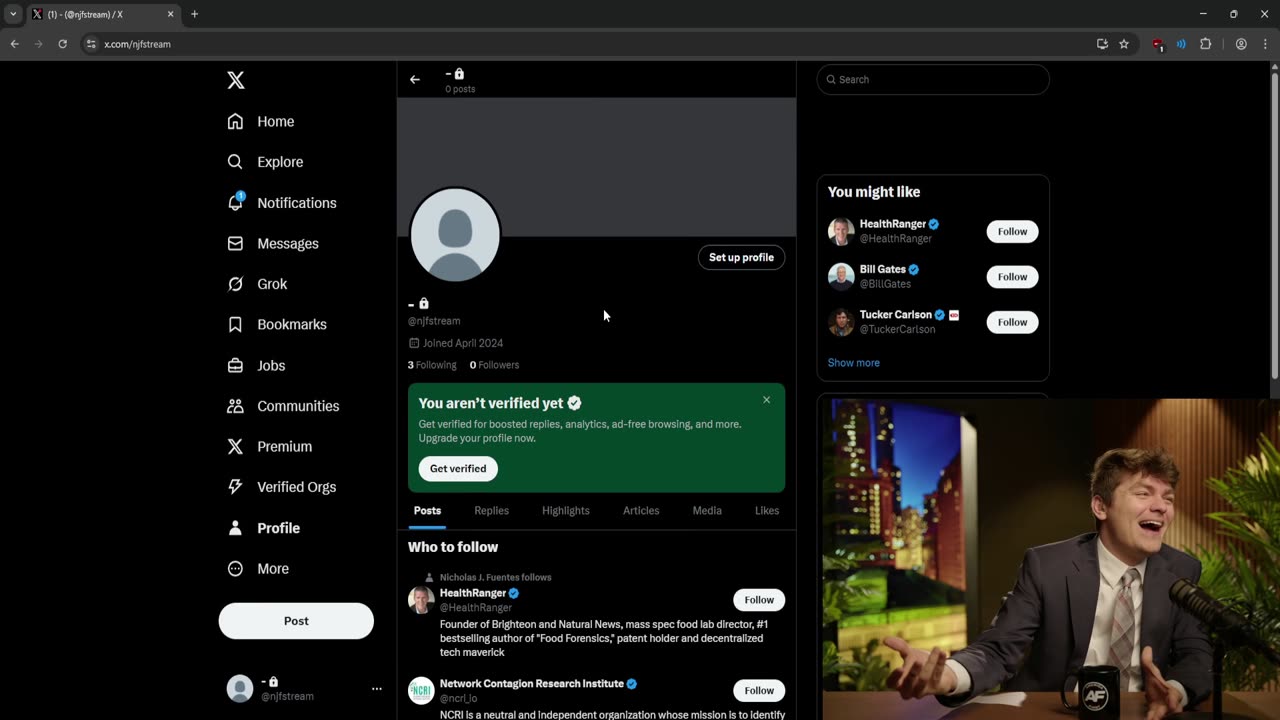This screenshot has width=1280, height=720.
Task: Click the address bar URL x.com/njfstream
Action: click(x=137, y=44)
